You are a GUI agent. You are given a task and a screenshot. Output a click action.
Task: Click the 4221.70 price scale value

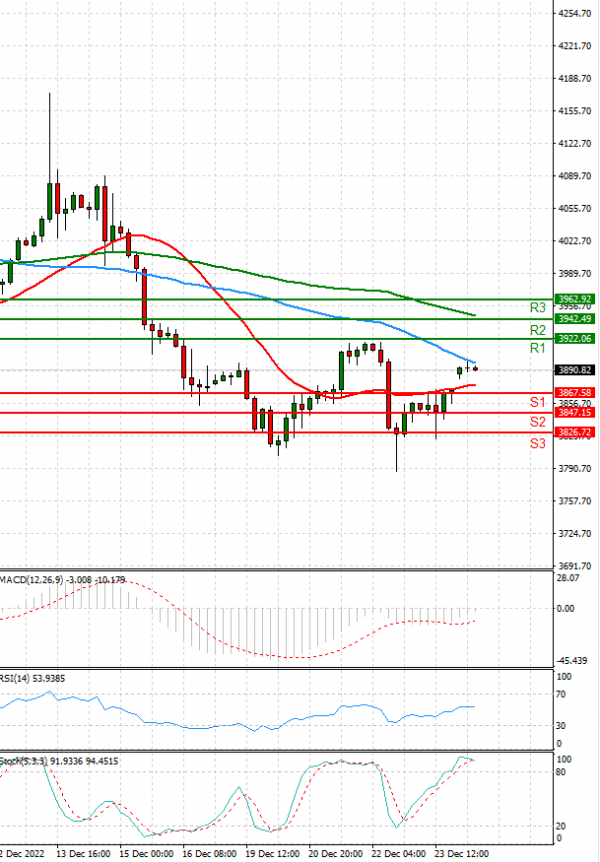pyautogui.click(x=574, y=46)
